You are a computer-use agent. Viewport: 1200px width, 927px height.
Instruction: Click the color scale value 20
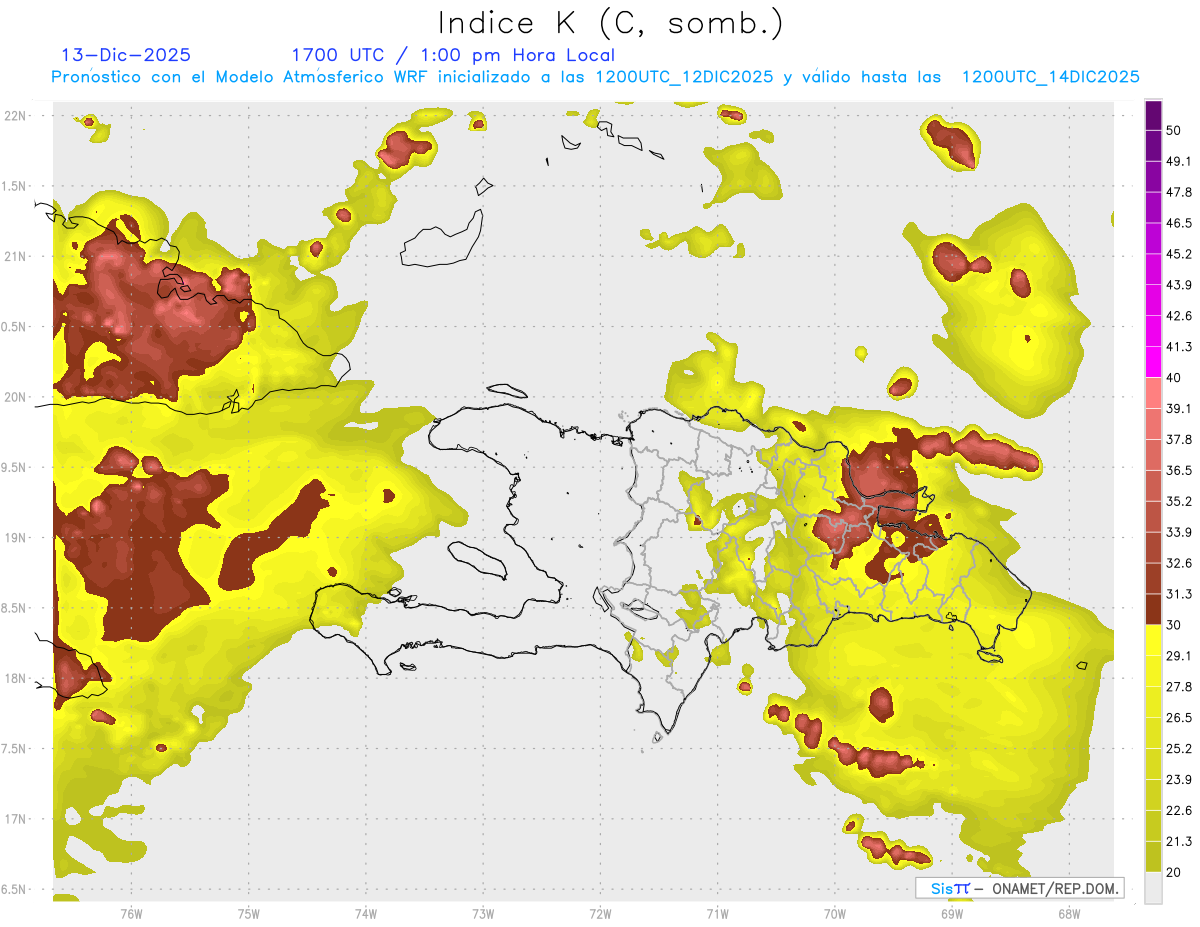[1174, 873]
